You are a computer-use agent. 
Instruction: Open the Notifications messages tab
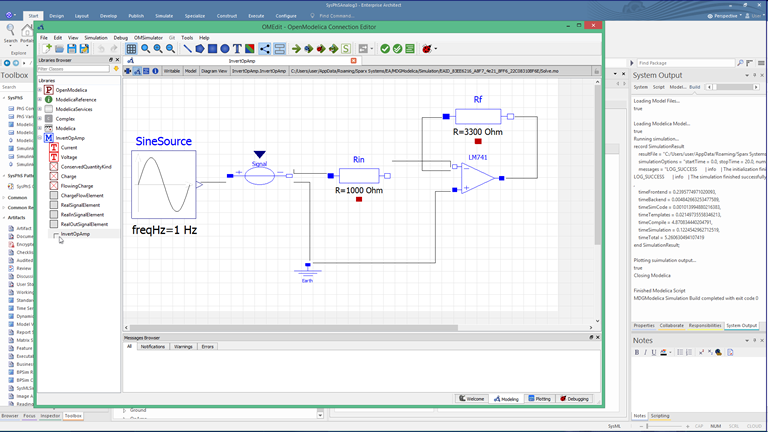pyautogui.click(x=152, y=346)
